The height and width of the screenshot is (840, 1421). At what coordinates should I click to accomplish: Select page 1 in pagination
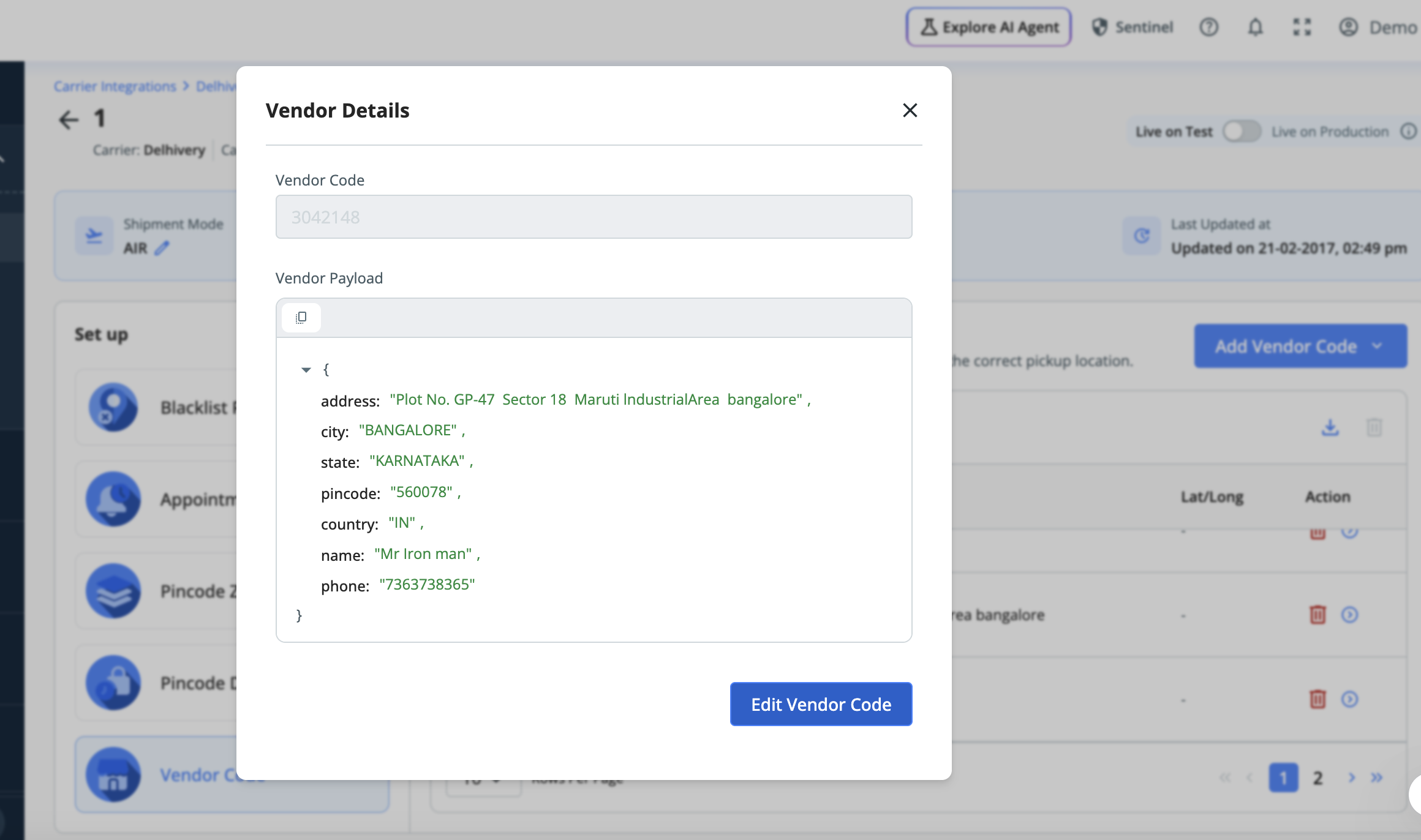click(x=1283, y=778)
